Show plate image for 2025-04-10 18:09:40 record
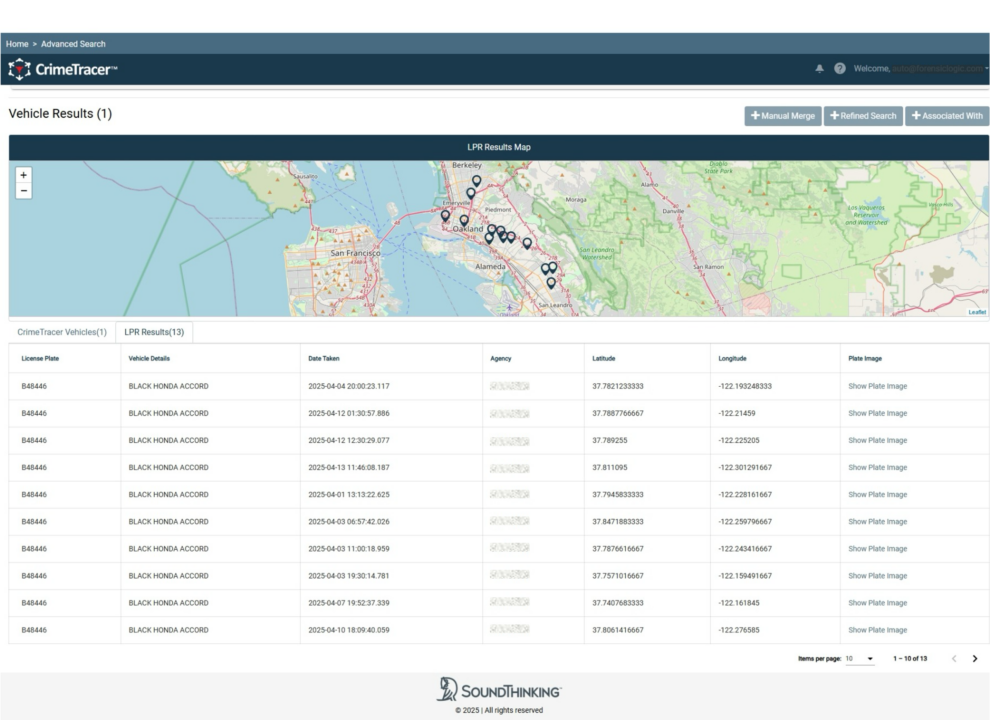 [878, 631]
